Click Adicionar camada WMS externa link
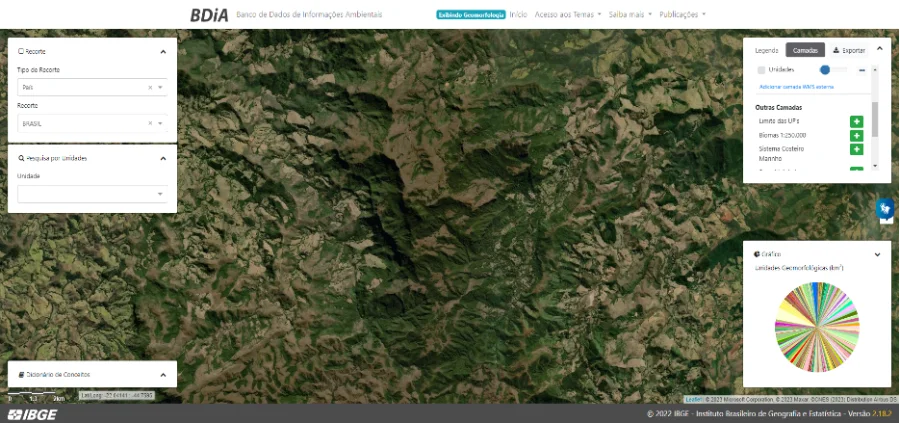Viewport: 900px width, 423px height. [x=797, y=87]
